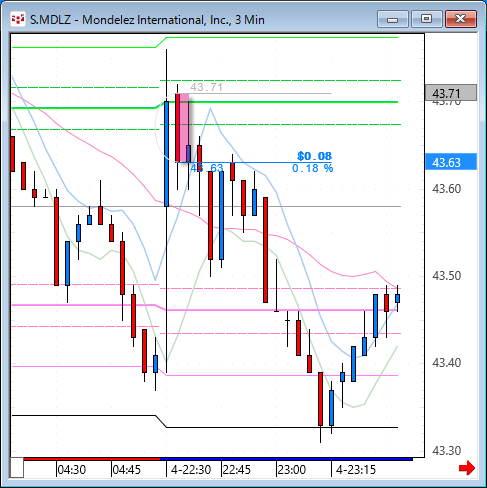The image size is (487, 488).
Task: Click the red session bar above time axis
Action: coord(92,459)
